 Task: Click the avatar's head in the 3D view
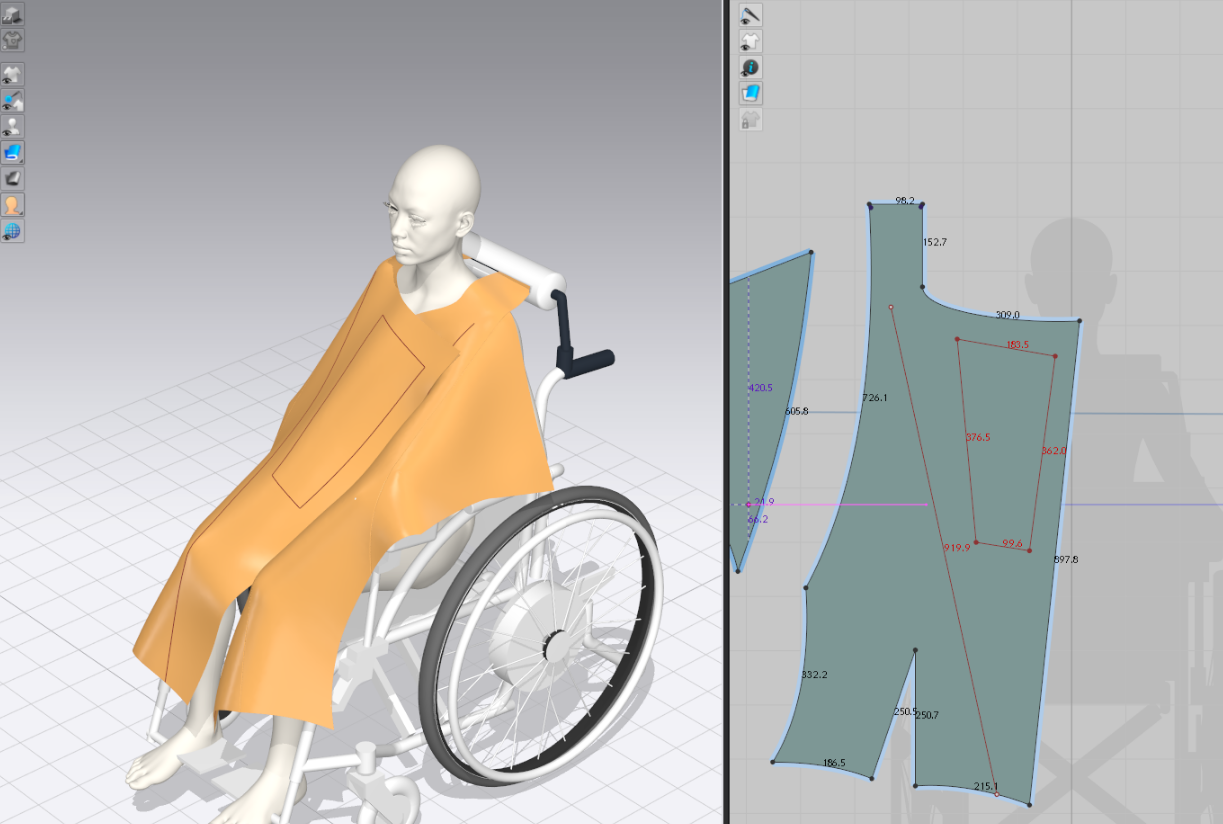(435, 205)
